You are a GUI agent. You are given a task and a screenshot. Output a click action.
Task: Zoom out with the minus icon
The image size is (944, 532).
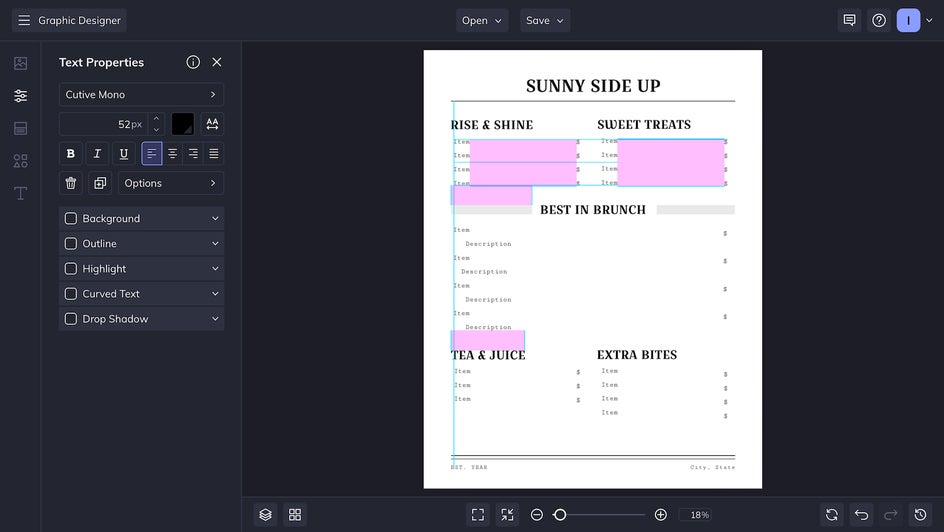coord(537,515)
